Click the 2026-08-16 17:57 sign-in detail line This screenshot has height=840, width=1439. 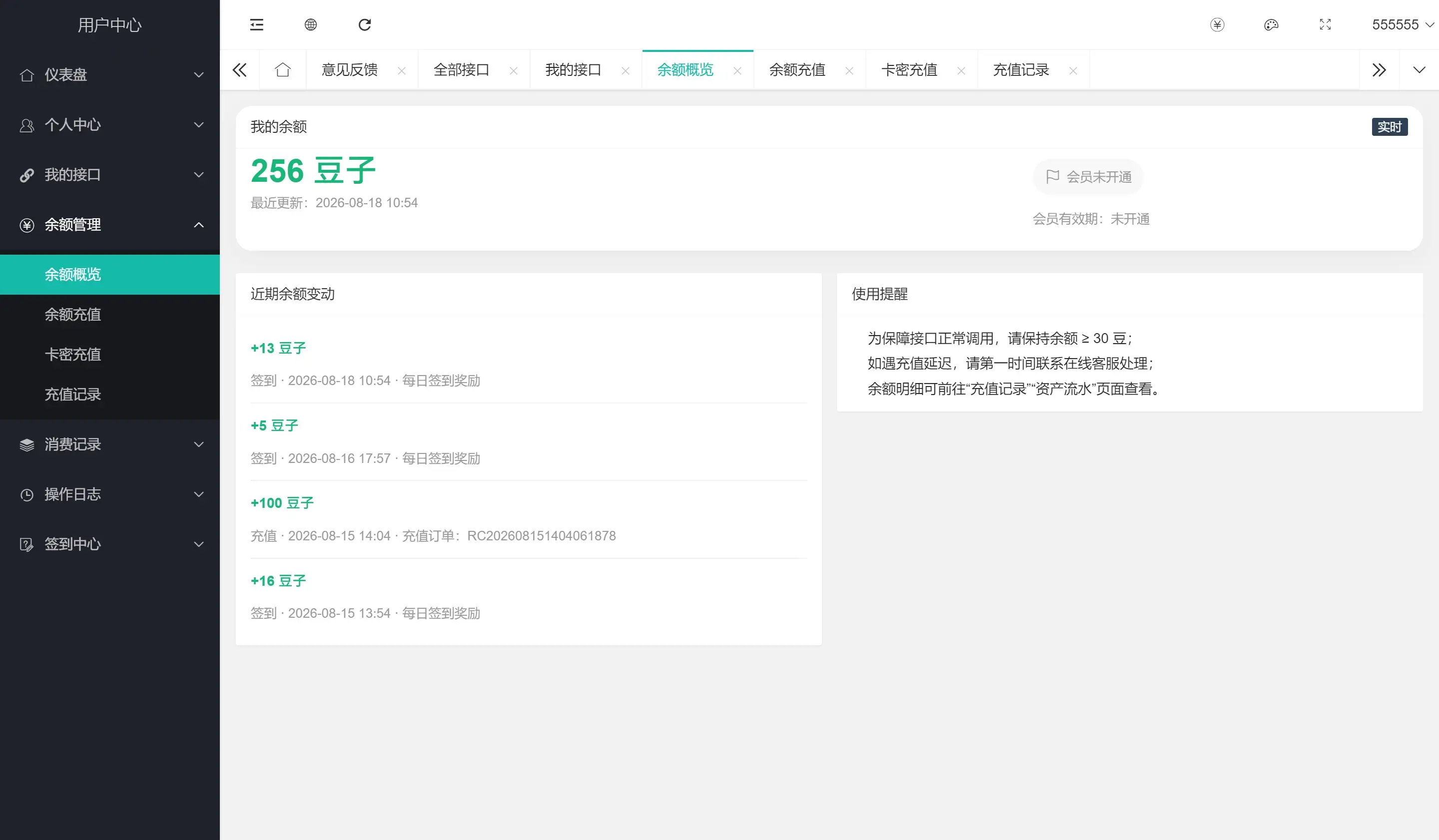pos(365,458)
